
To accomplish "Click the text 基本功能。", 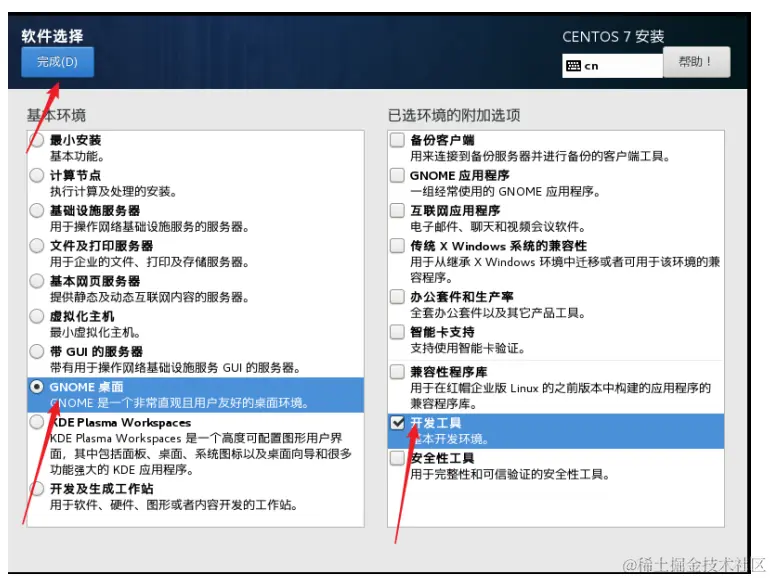I will pos(77,156).
